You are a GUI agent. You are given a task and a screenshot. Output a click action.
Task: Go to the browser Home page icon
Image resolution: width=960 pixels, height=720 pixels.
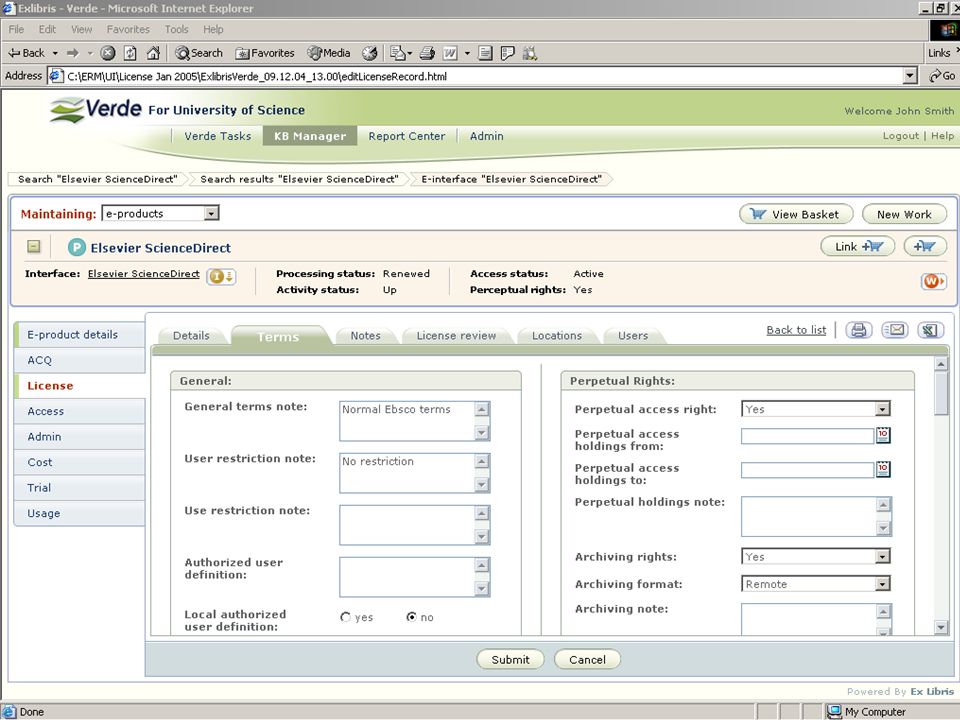point(153,53)
